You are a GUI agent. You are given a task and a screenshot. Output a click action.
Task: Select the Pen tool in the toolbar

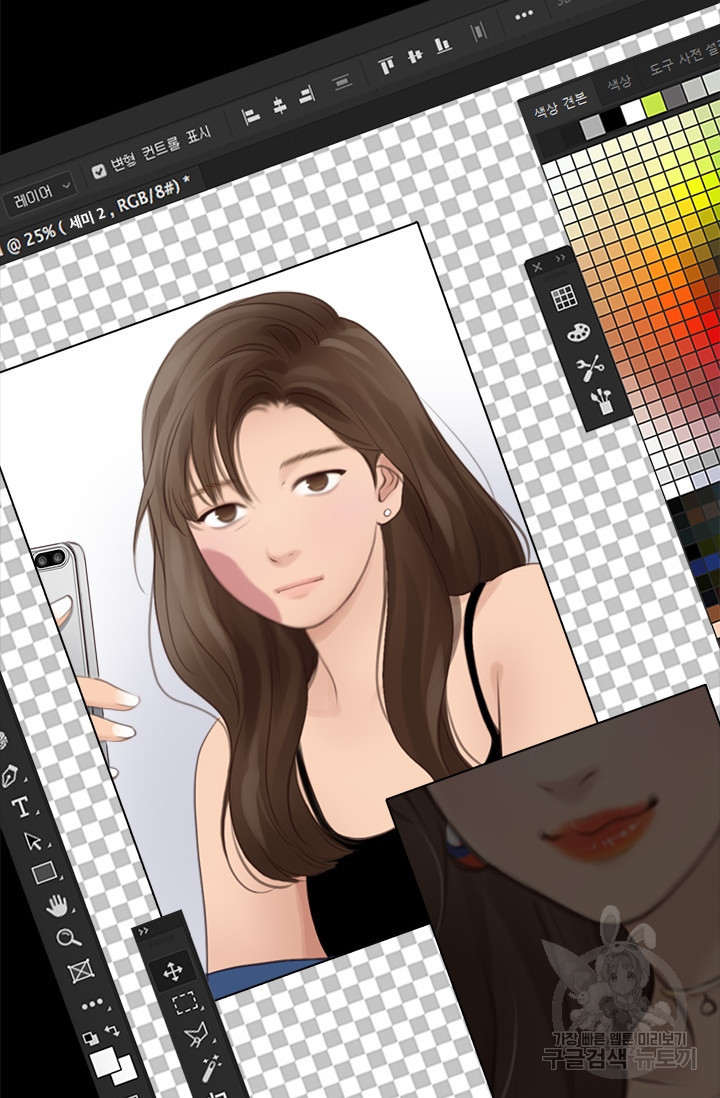(10, 775)
